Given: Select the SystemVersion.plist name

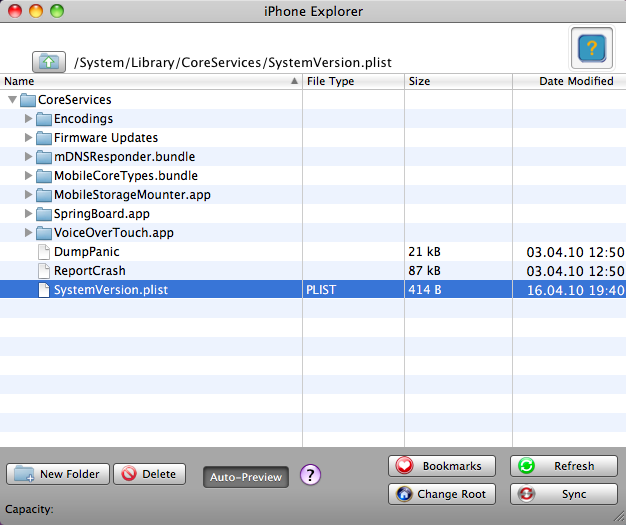Looking at the screenshot, I should [x=111, y=290].
